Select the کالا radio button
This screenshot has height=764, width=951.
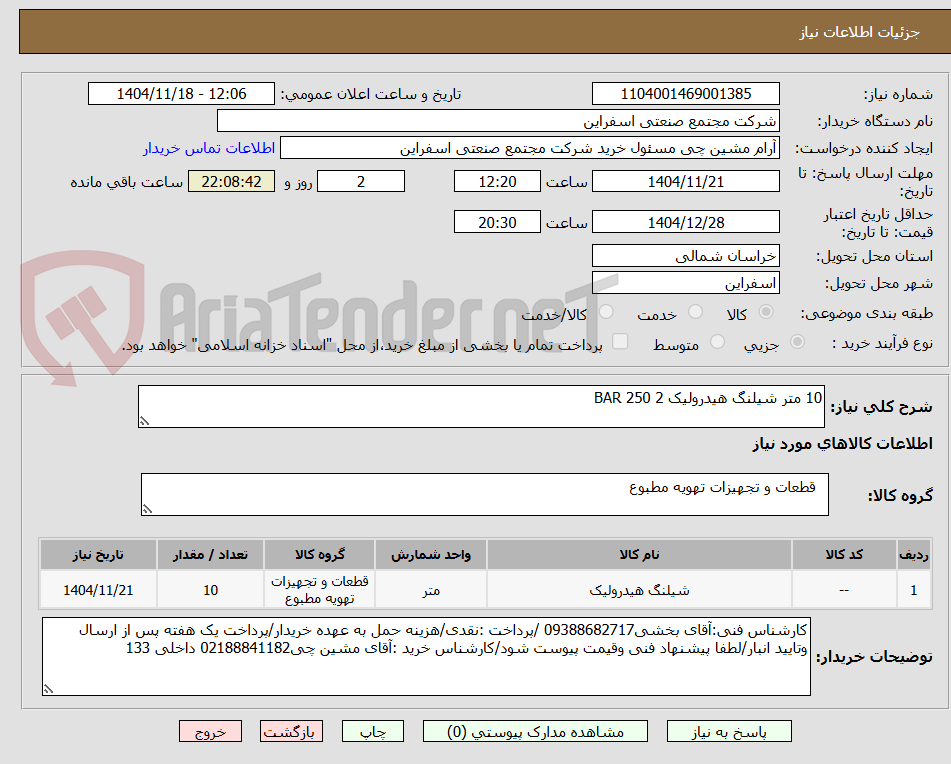point(766,312)
